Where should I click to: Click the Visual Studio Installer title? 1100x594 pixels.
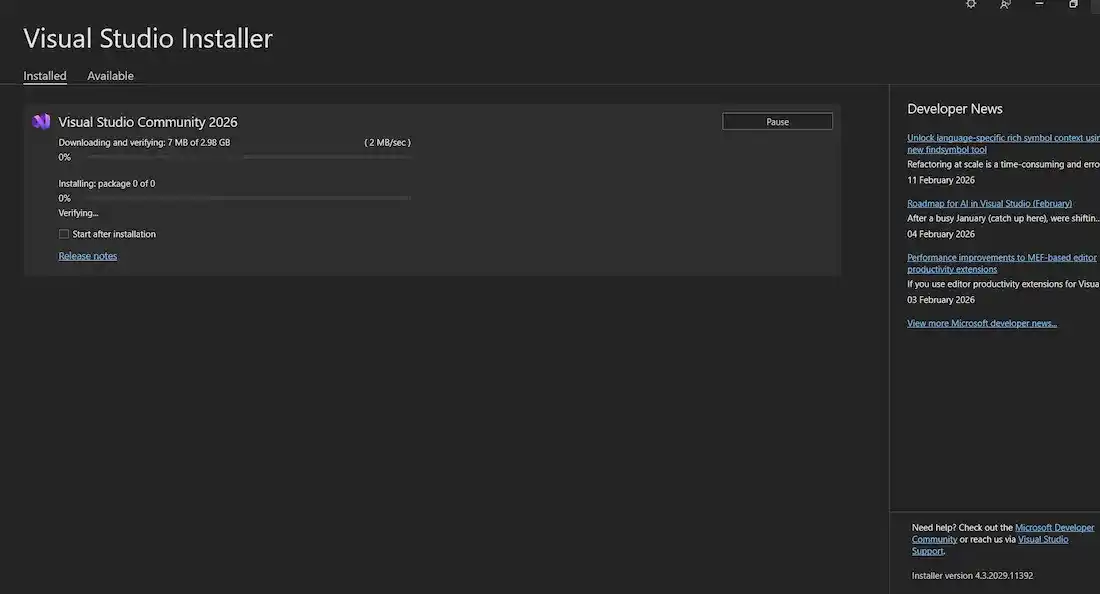coord(148,39)
